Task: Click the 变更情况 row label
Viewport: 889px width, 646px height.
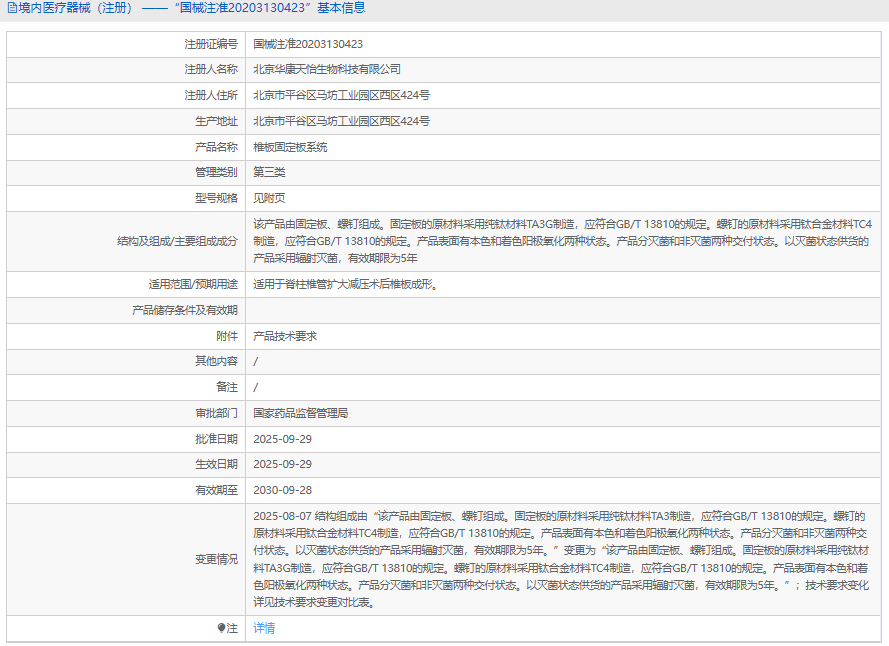Action: (216, 560)
